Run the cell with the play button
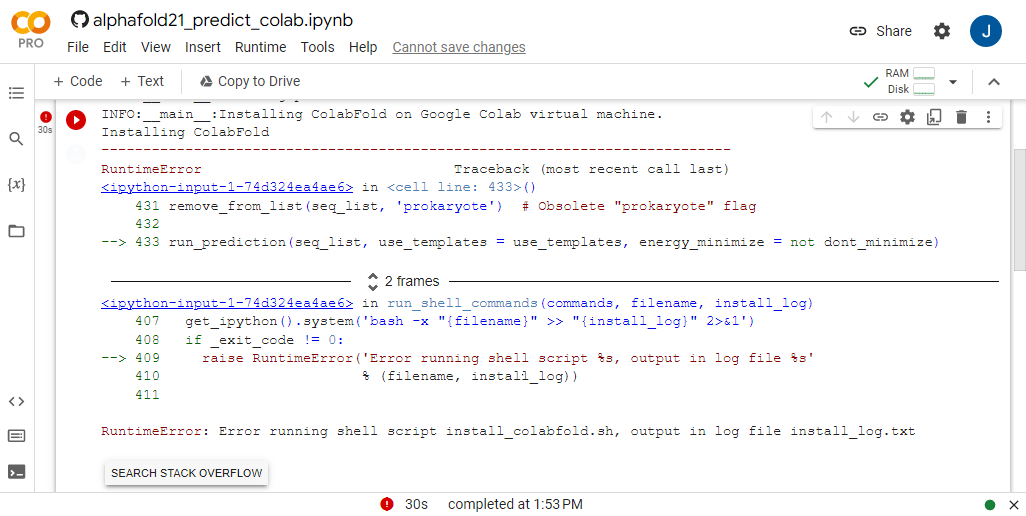 point(76,120)
